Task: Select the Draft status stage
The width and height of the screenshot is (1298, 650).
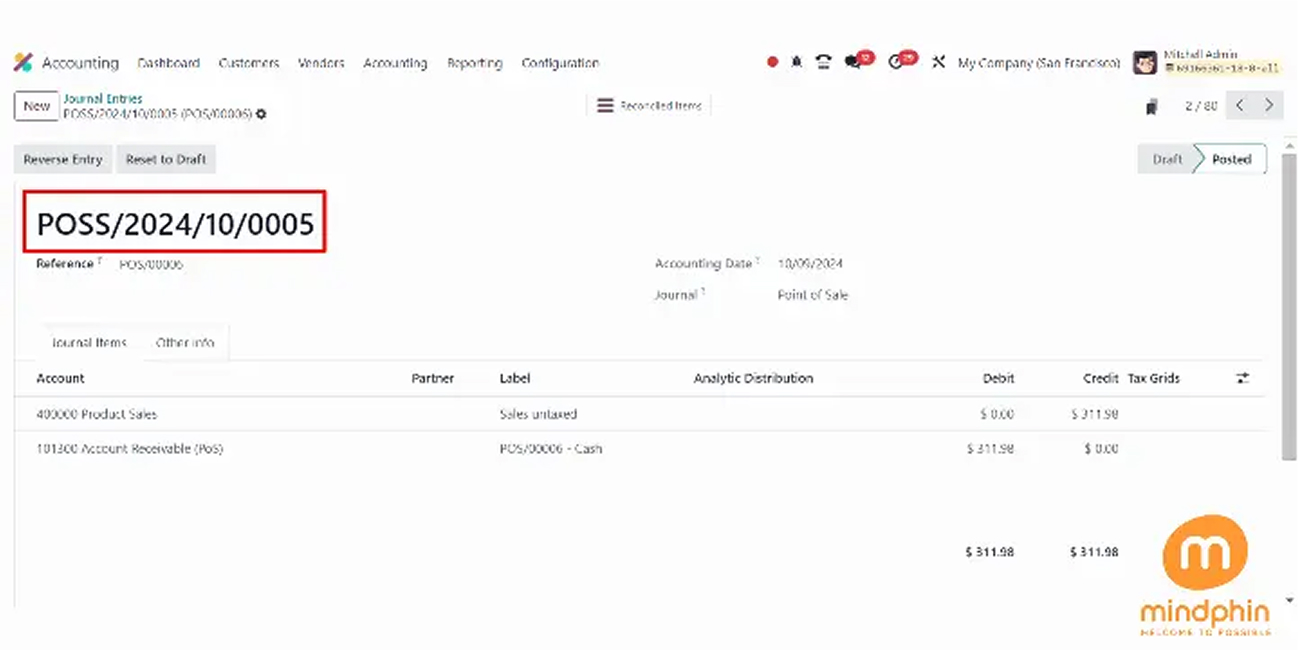Action: click(x=1166, y=159)
